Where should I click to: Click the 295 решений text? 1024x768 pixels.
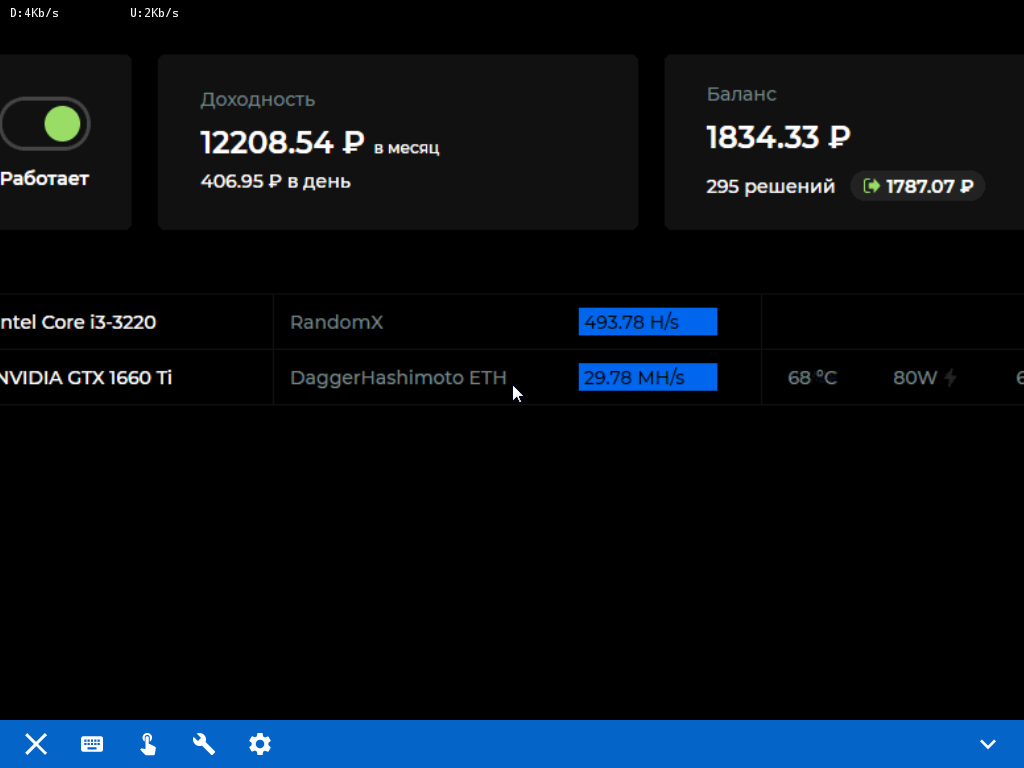(771, 187)
